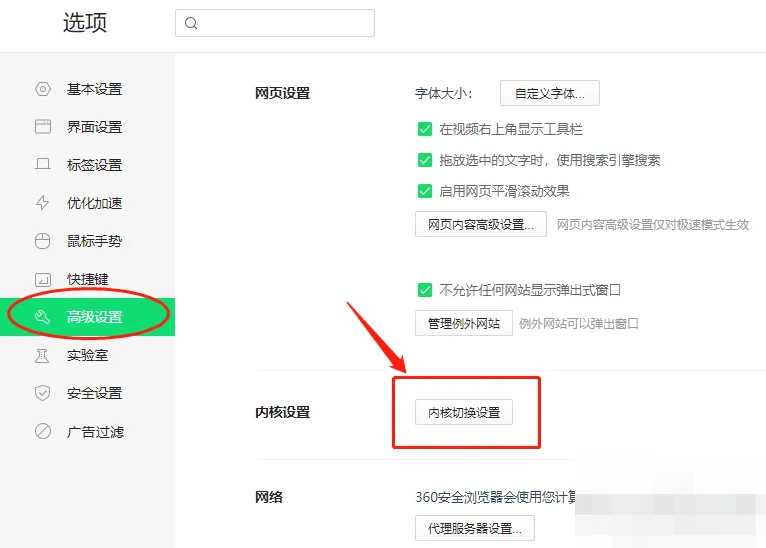The image size is (766, 548).
Task: Click the 选项 page title
Action: pyautogui.click(x=85, y=23)
